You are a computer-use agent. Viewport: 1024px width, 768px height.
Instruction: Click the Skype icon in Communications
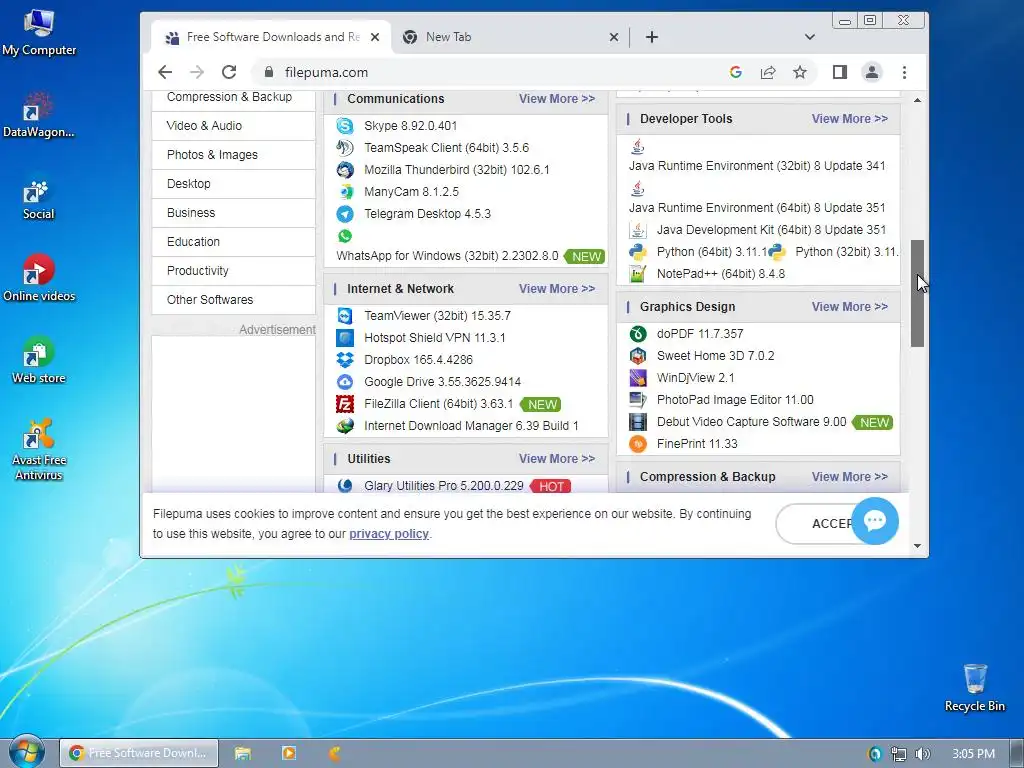pos(345,125)
